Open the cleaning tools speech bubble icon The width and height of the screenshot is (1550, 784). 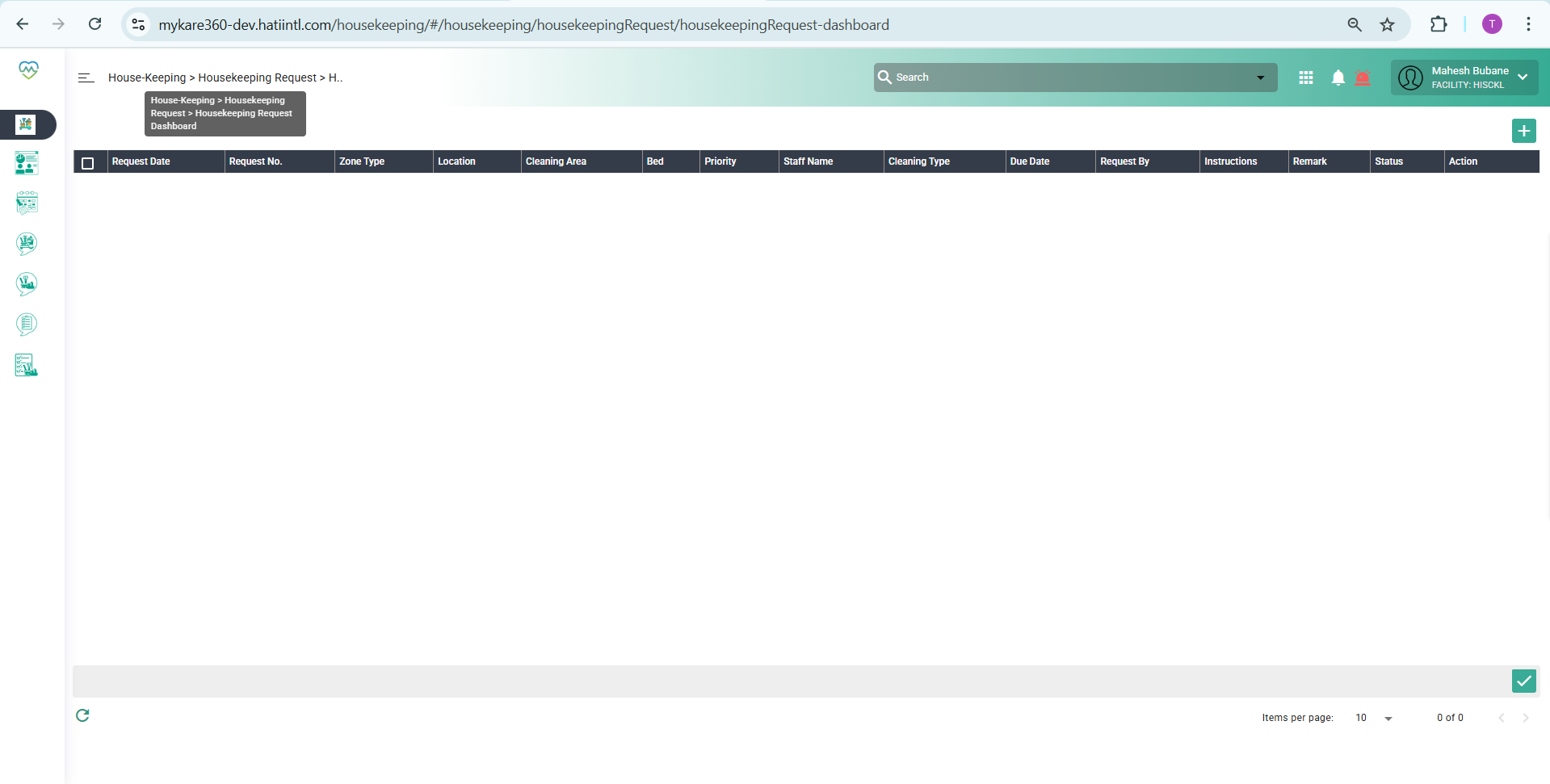point(27,283)
